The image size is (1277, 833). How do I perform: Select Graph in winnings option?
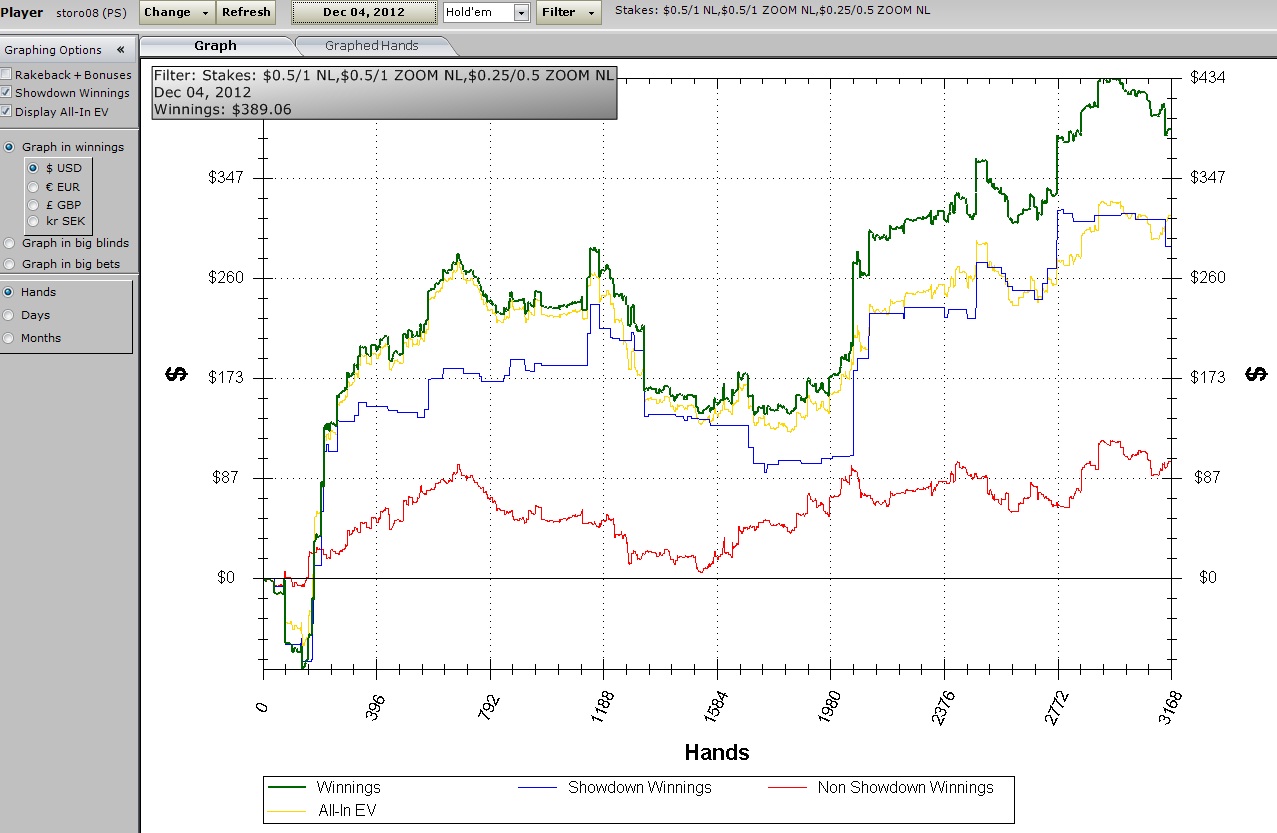coord(10,147)
